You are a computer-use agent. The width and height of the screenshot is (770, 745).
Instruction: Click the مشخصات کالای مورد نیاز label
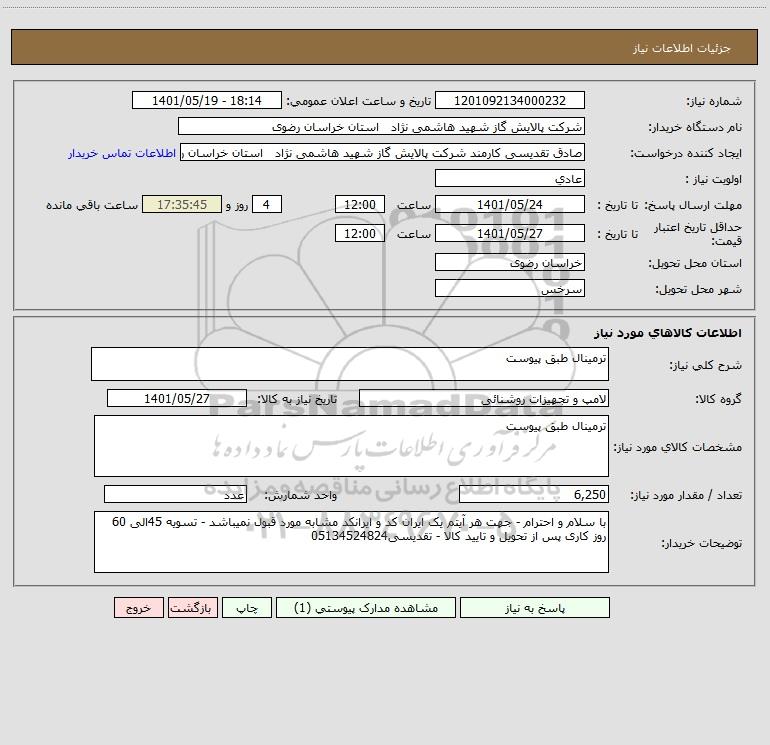pyautogui.click(x=678, y=447)
